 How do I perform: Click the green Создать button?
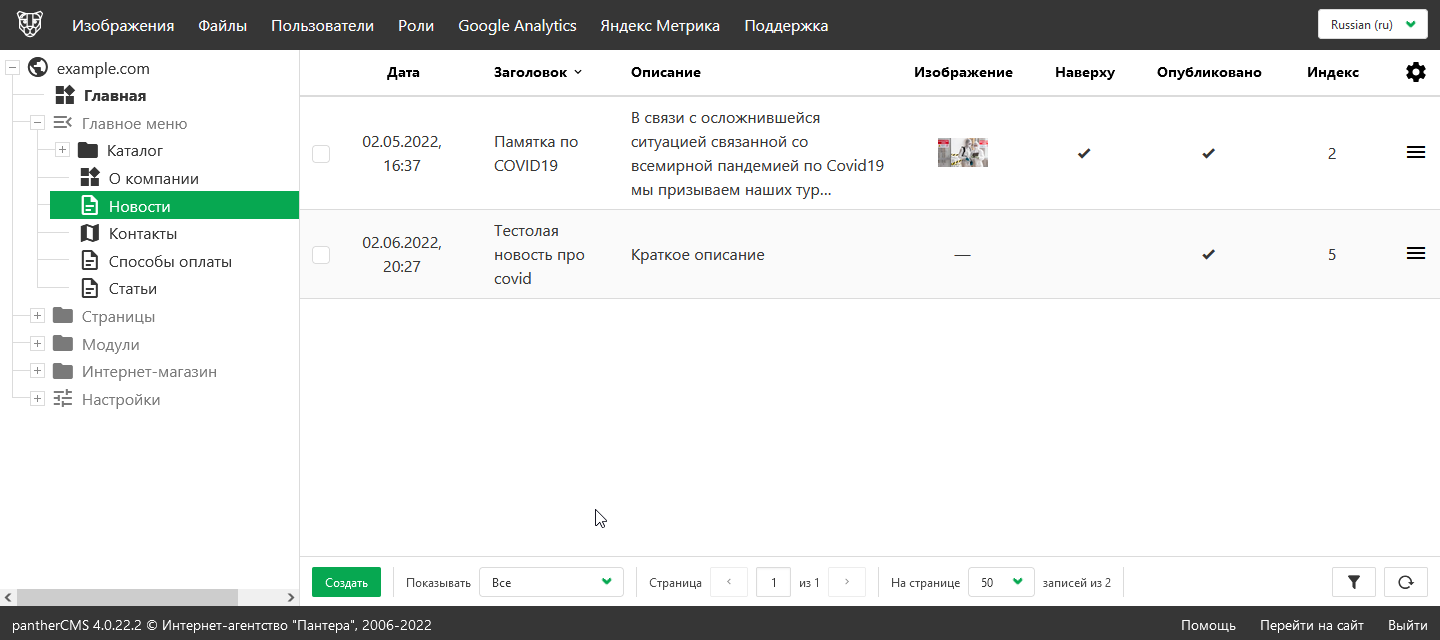(346, 582)
